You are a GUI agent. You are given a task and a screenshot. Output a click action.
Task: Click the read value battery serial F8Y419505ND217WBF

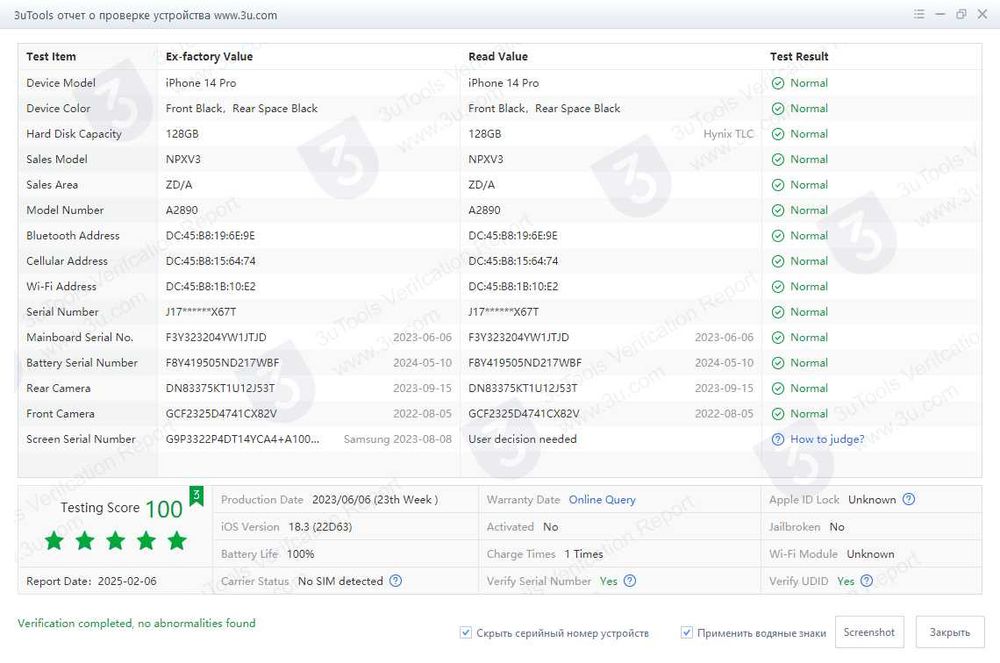[x=525, y=363]
